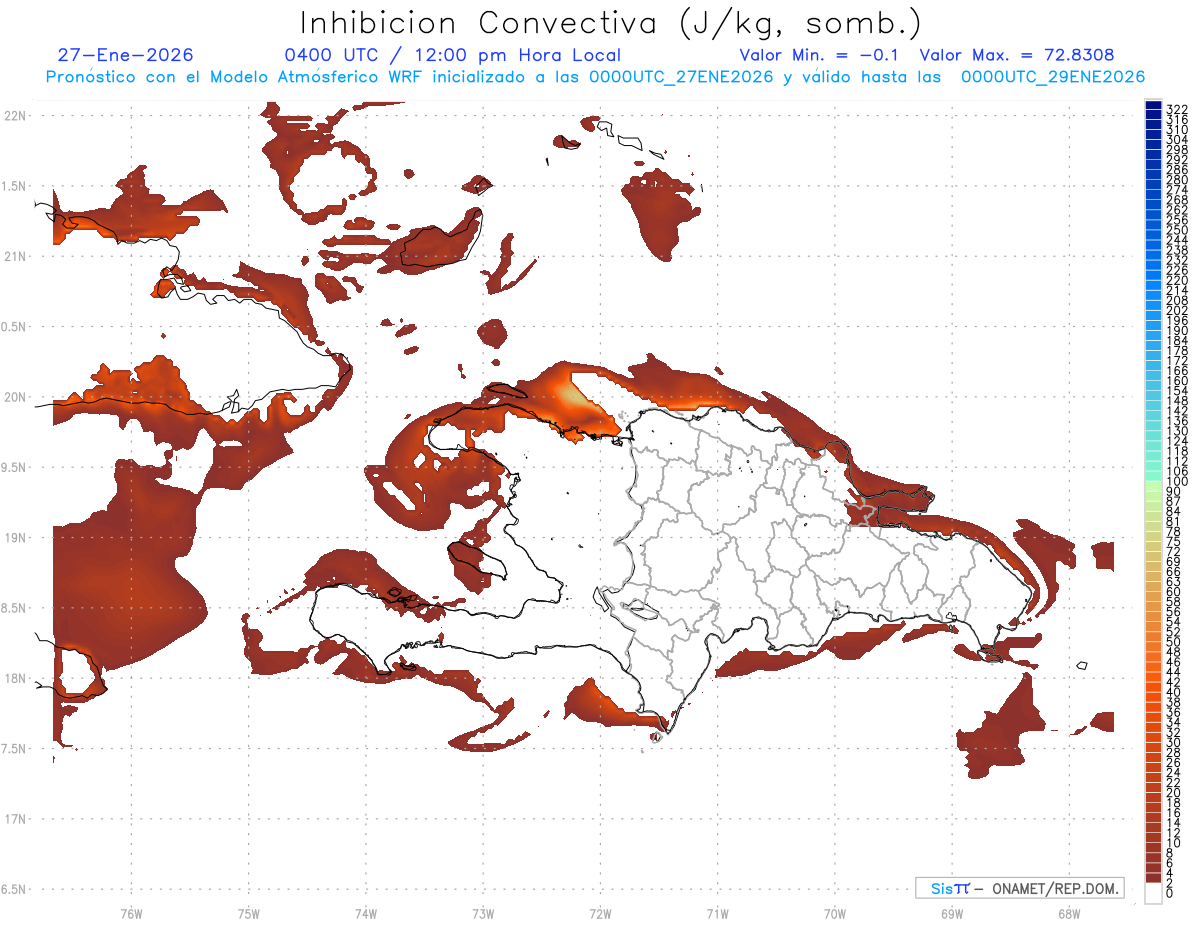Click the dark navy swatch atop the colorbar
This screenshot has height=927, width=1200.
pyautogui.click(x=1153, y=106)
